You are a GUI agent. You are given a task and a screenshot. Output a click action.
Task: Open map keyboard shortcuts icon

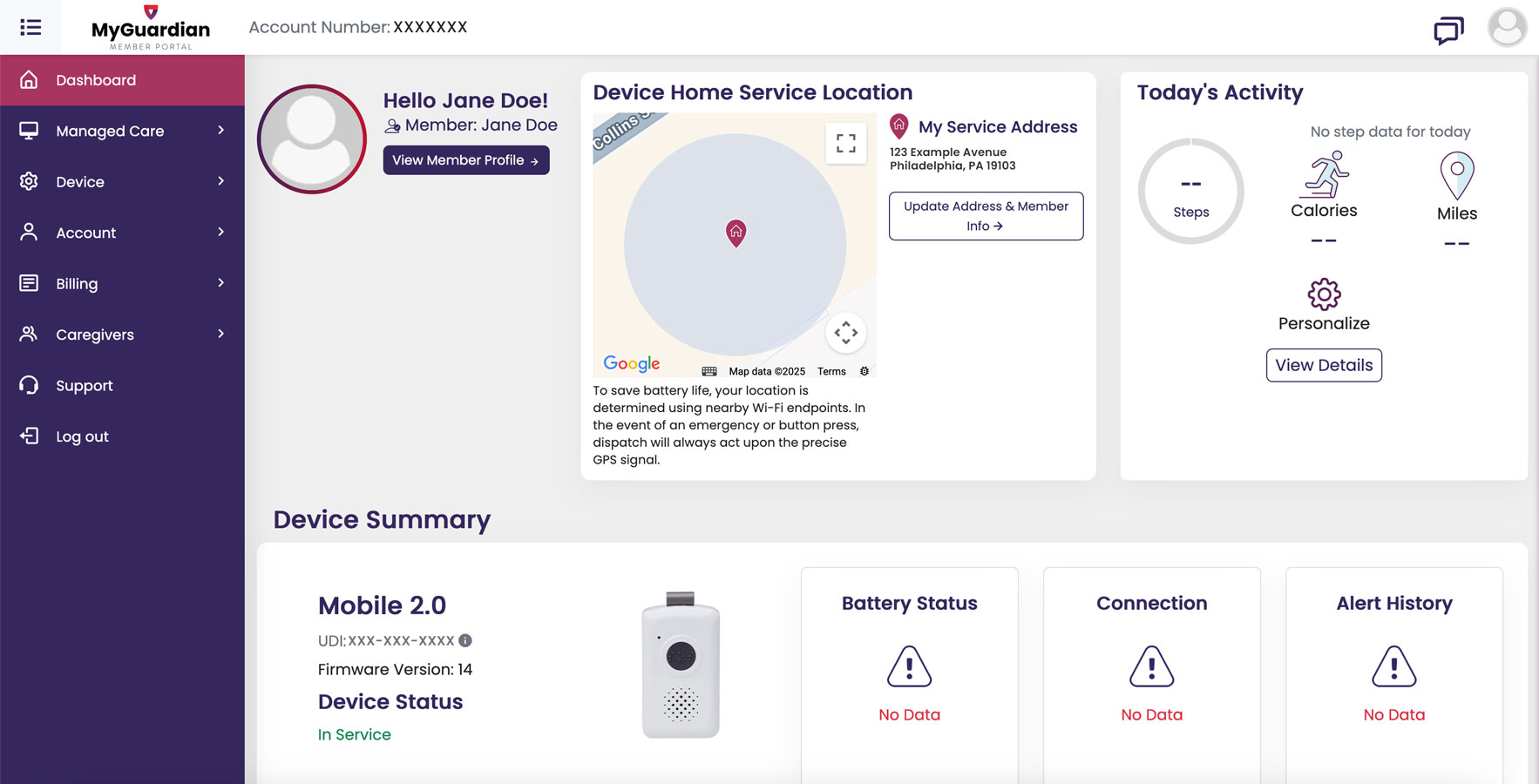(709, 371)
